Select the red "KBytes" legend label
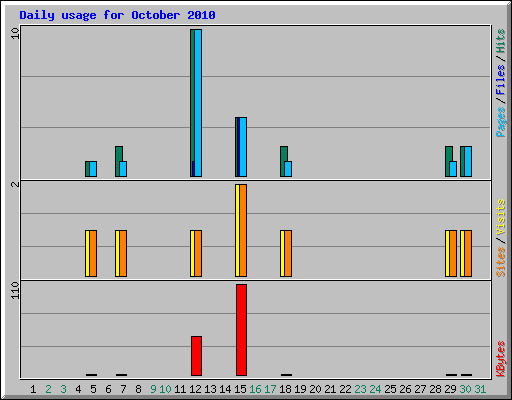This screenshot has width=512, height=400. point(501,359)
